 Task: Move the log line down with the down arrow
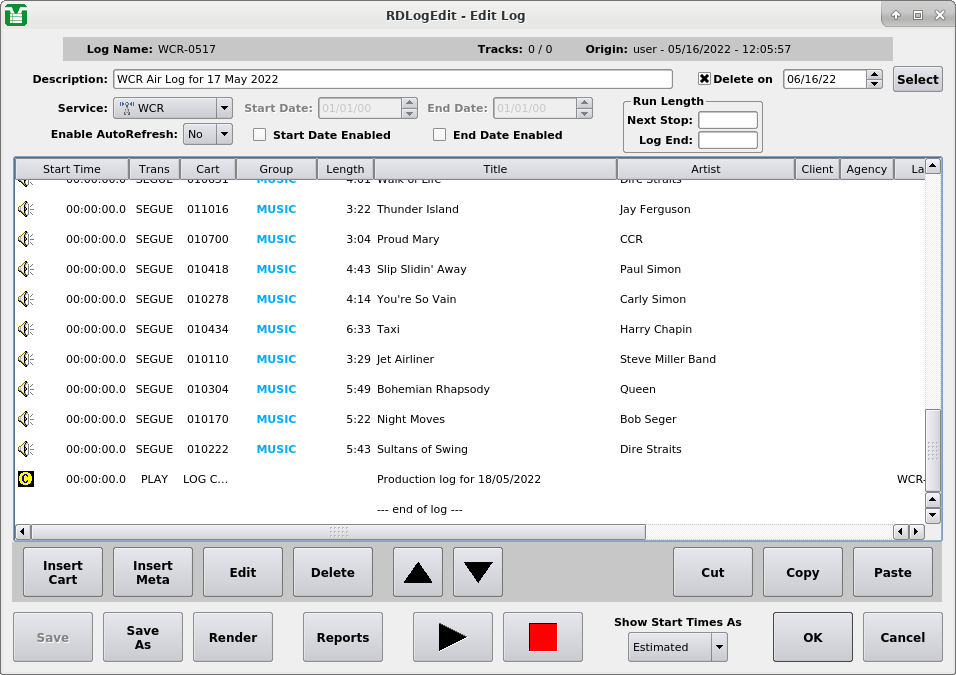[478, 572]
